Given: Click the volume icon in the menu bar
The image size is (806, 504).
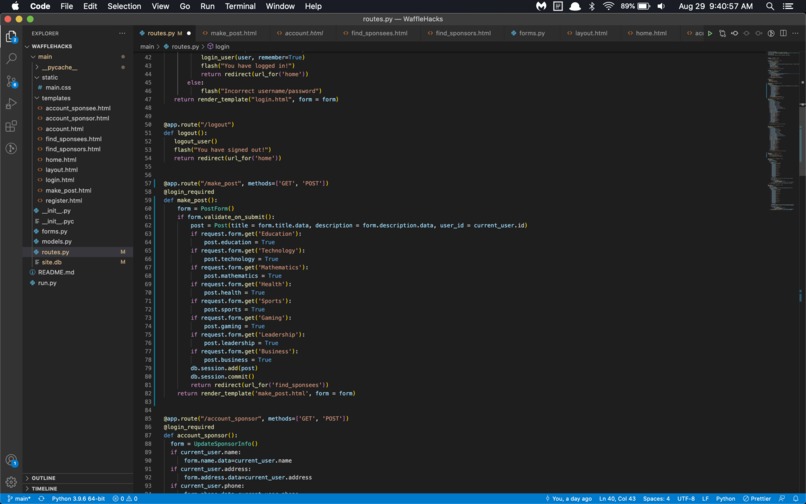Looking at the screenshot, I should (662, 6).
